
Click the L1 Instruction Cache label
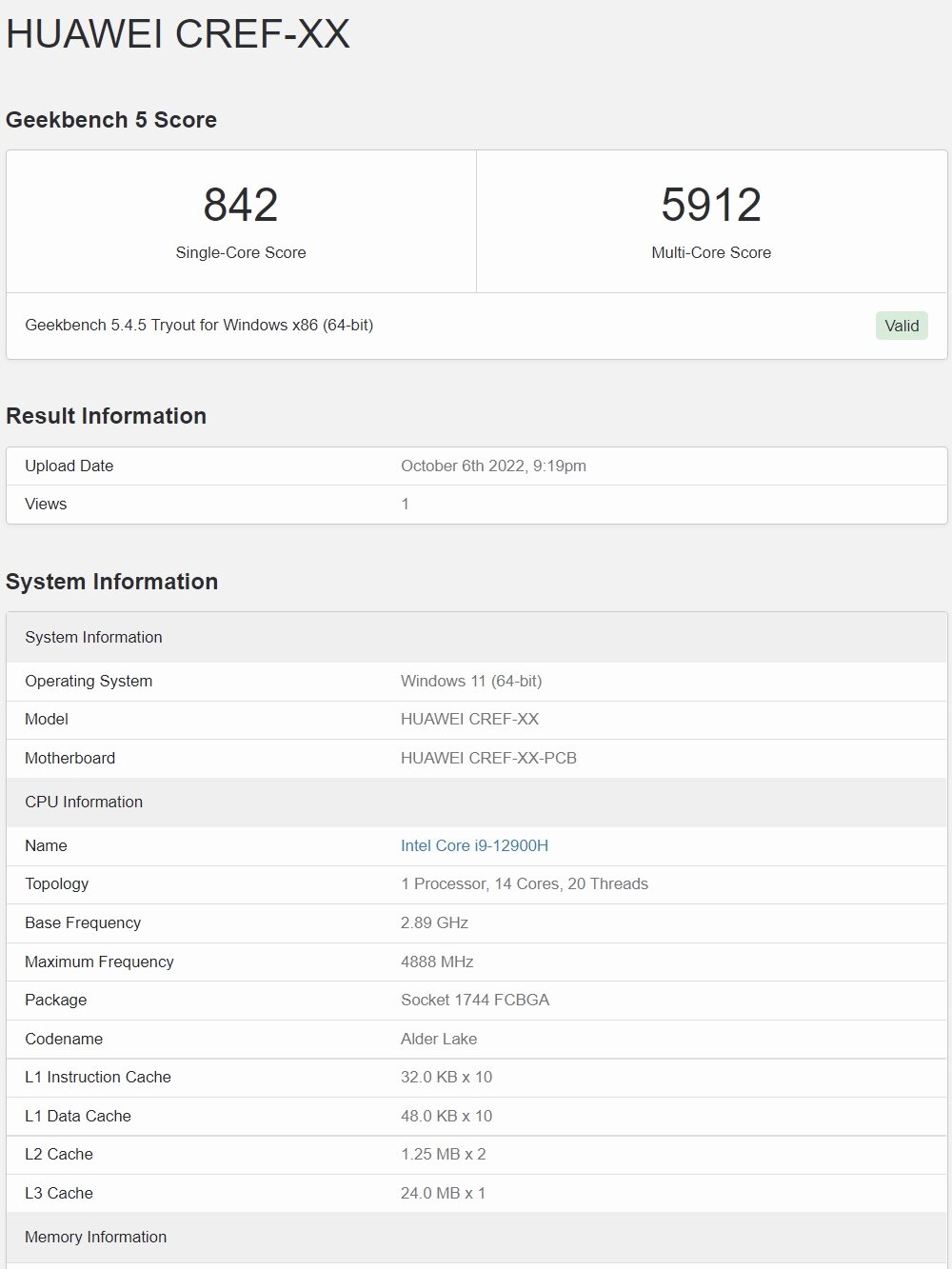click(98, 1077)
